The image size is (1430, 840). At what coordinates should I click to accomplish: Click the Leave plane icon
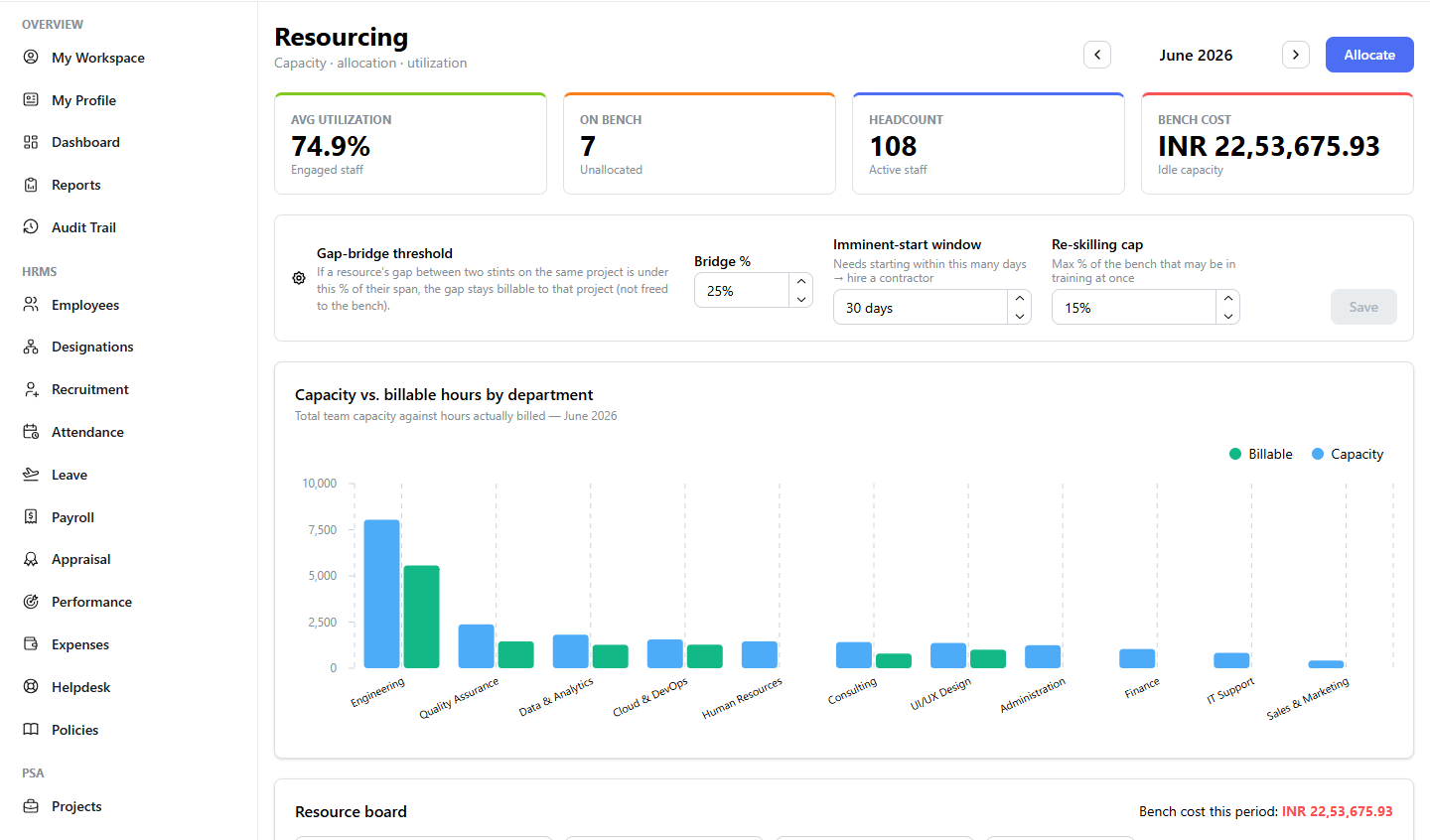[31, 475]
